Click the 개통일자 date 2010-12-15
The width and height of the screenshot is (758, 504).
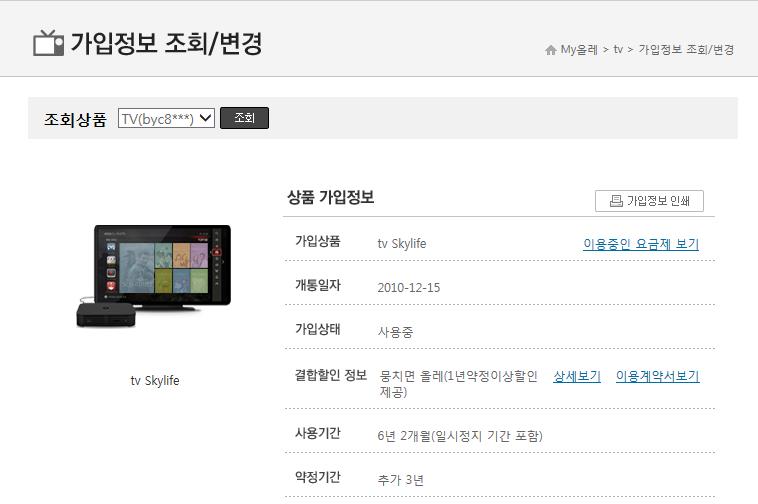click(408, 287)
